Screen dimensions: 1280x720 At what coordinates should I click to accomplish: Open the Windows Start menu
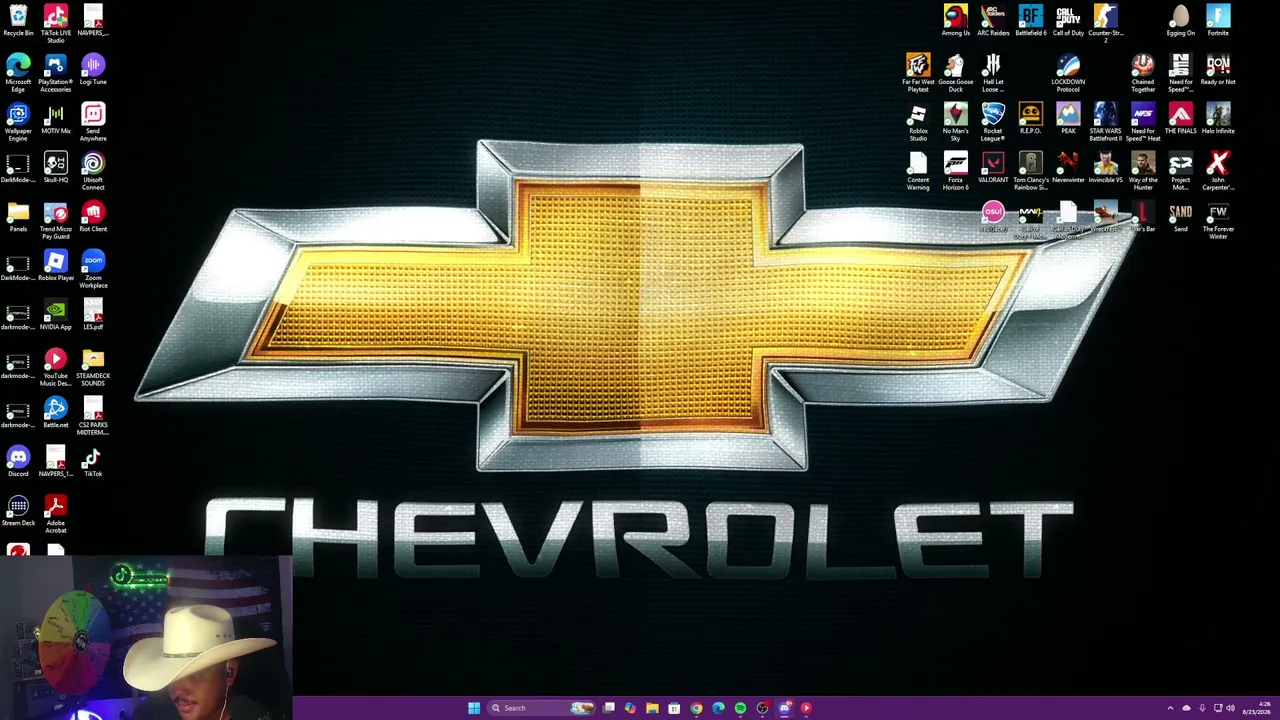473,708
